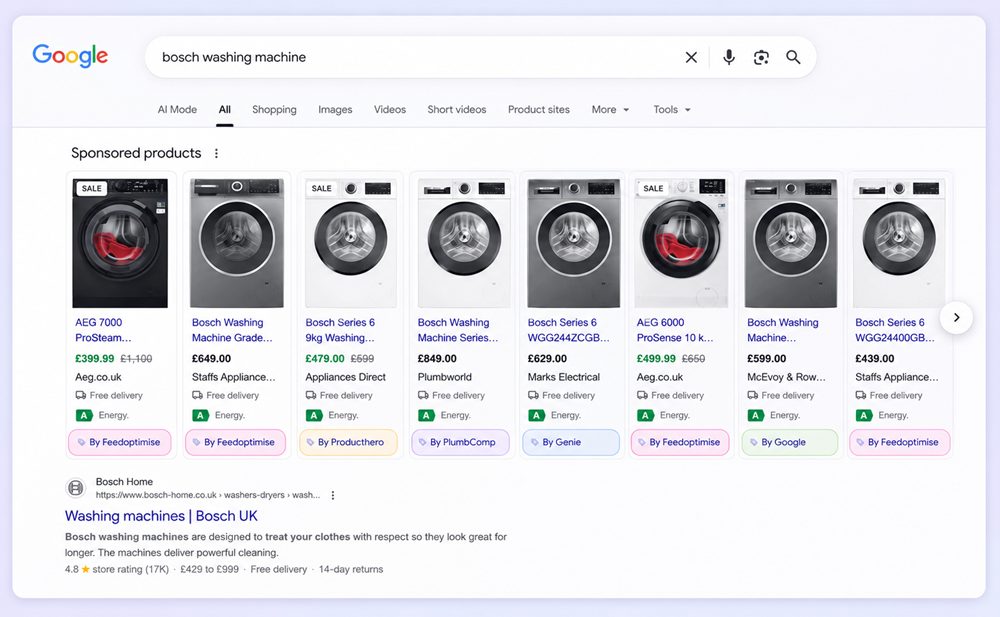The image size is (1000, 617).
Task: Click energy A badge under McEvoy & Row listing
Action: (x=755, y=415)
